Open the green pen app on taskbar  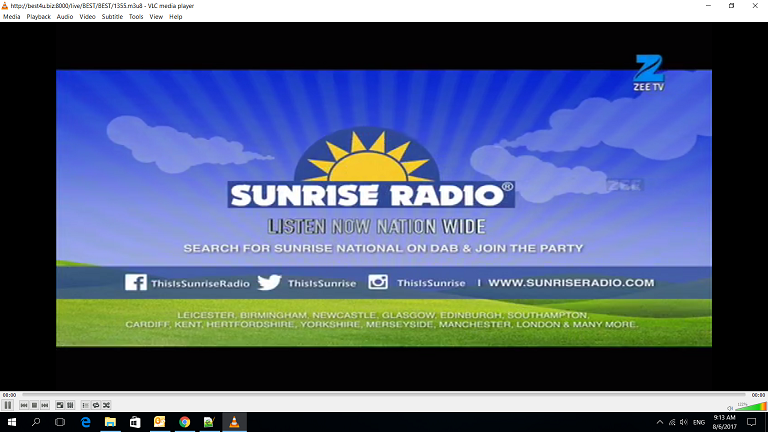pos(209,422)
